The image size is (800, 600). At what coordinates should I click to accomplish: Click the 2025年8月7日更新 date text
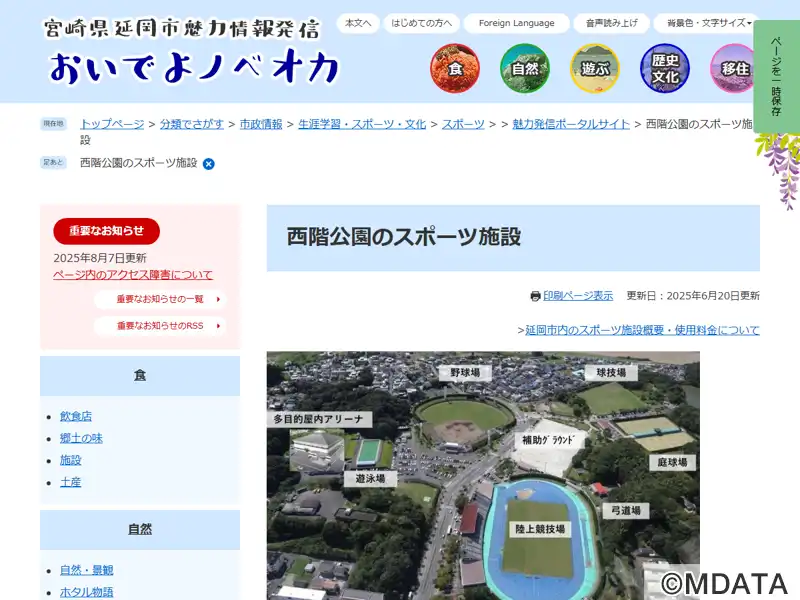click(100, 258)
